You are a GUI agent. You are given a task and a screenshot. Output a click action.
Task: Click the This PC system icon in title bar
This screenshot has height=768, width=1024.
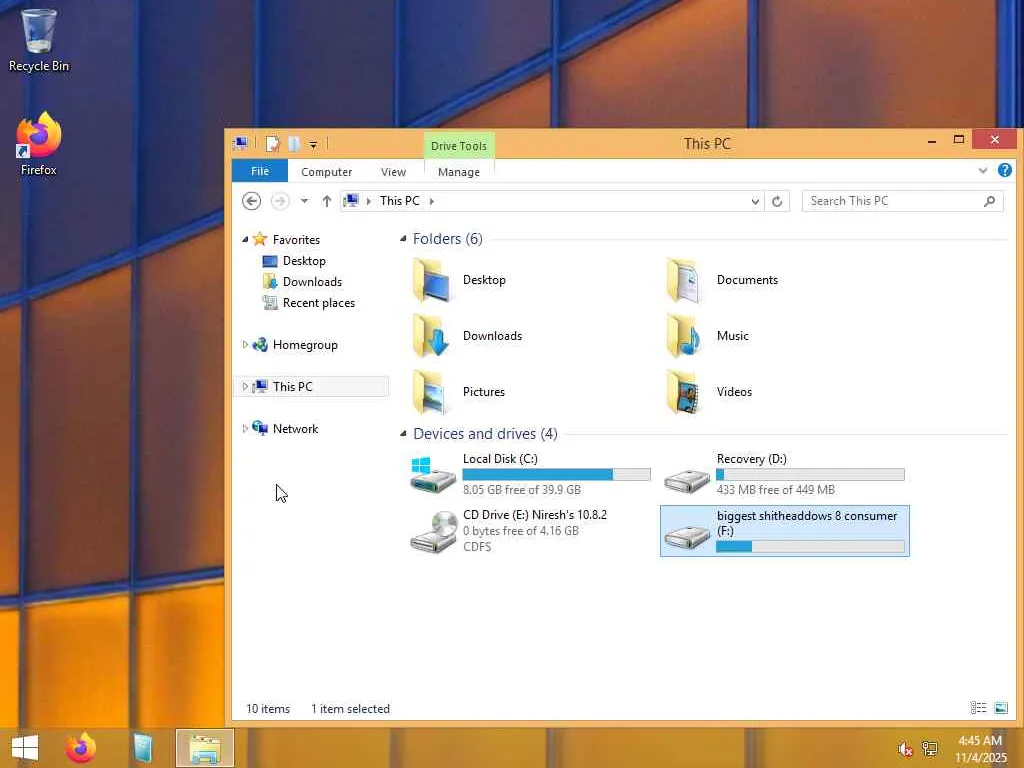240,143
